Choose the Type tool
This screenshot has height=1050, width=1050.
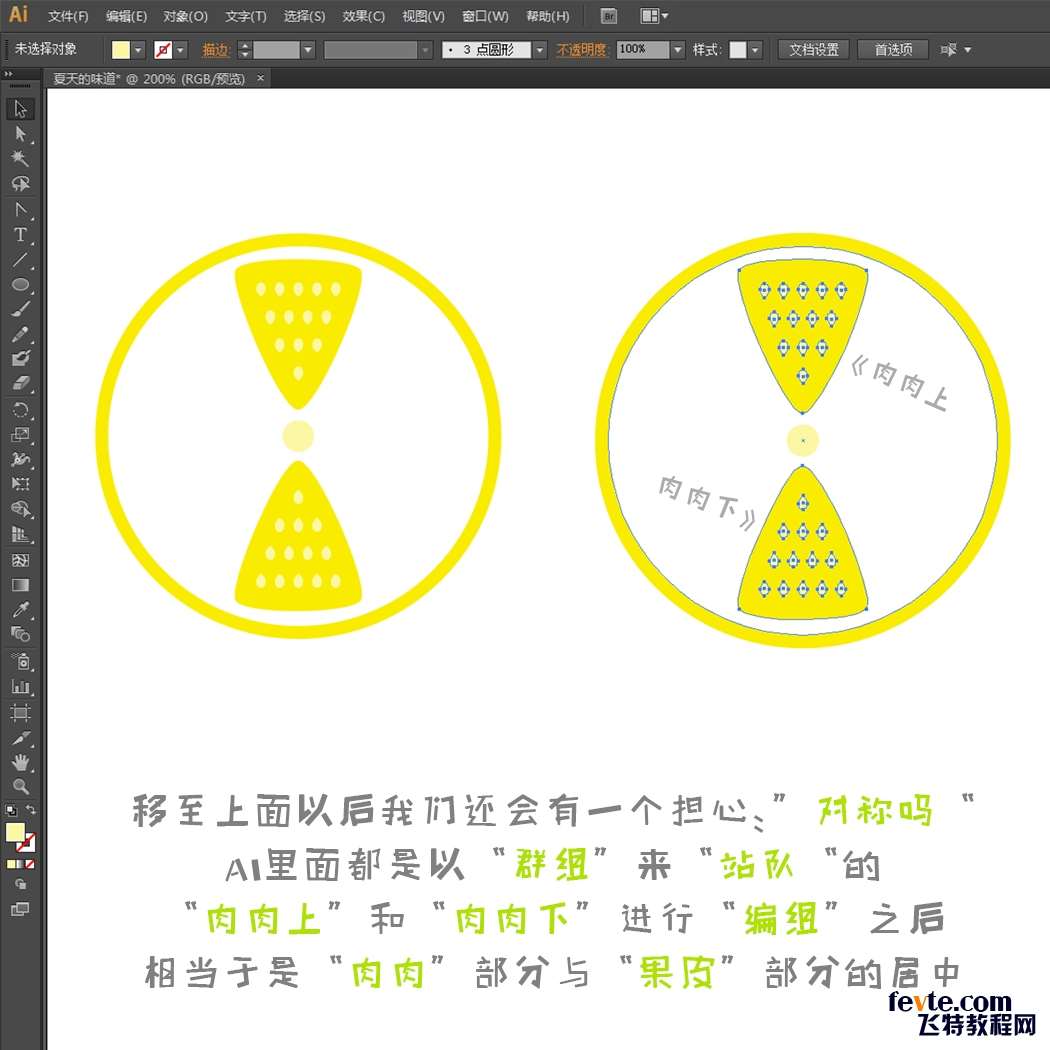[x=20, y=235]
